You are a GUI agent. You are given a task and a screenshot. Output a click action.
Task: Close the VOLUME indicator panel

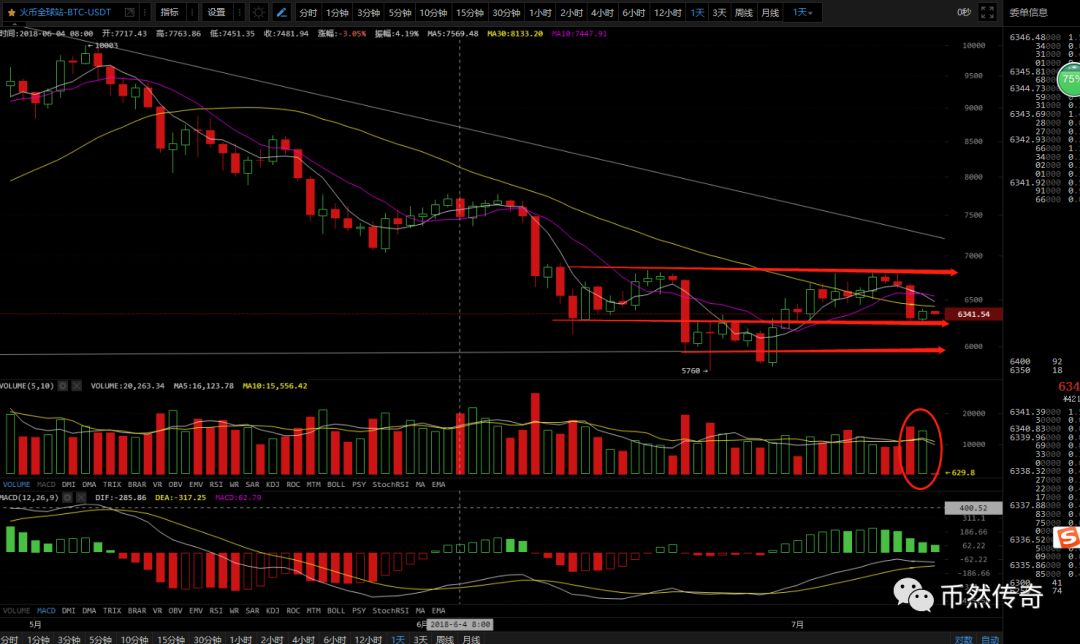pos(76,386)
